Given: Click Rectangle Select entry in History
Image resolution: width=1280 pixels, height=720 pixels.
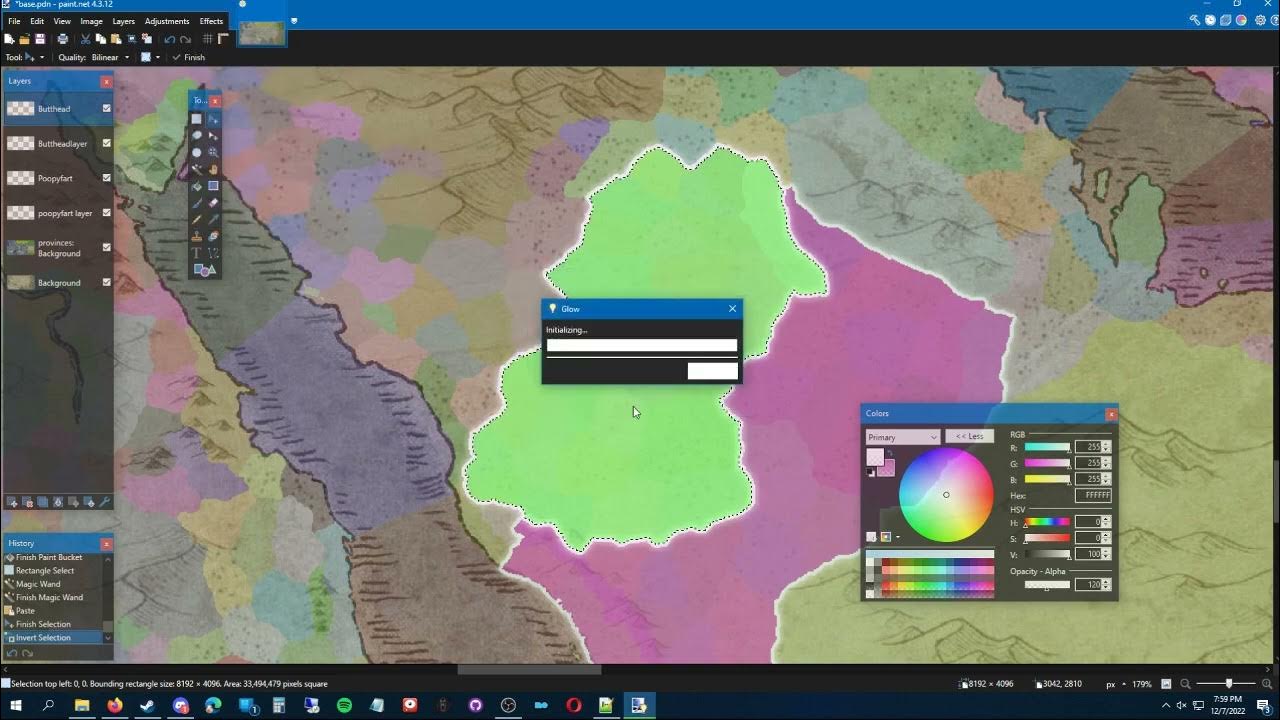Looking at the screenshot, I should (45, 571).
